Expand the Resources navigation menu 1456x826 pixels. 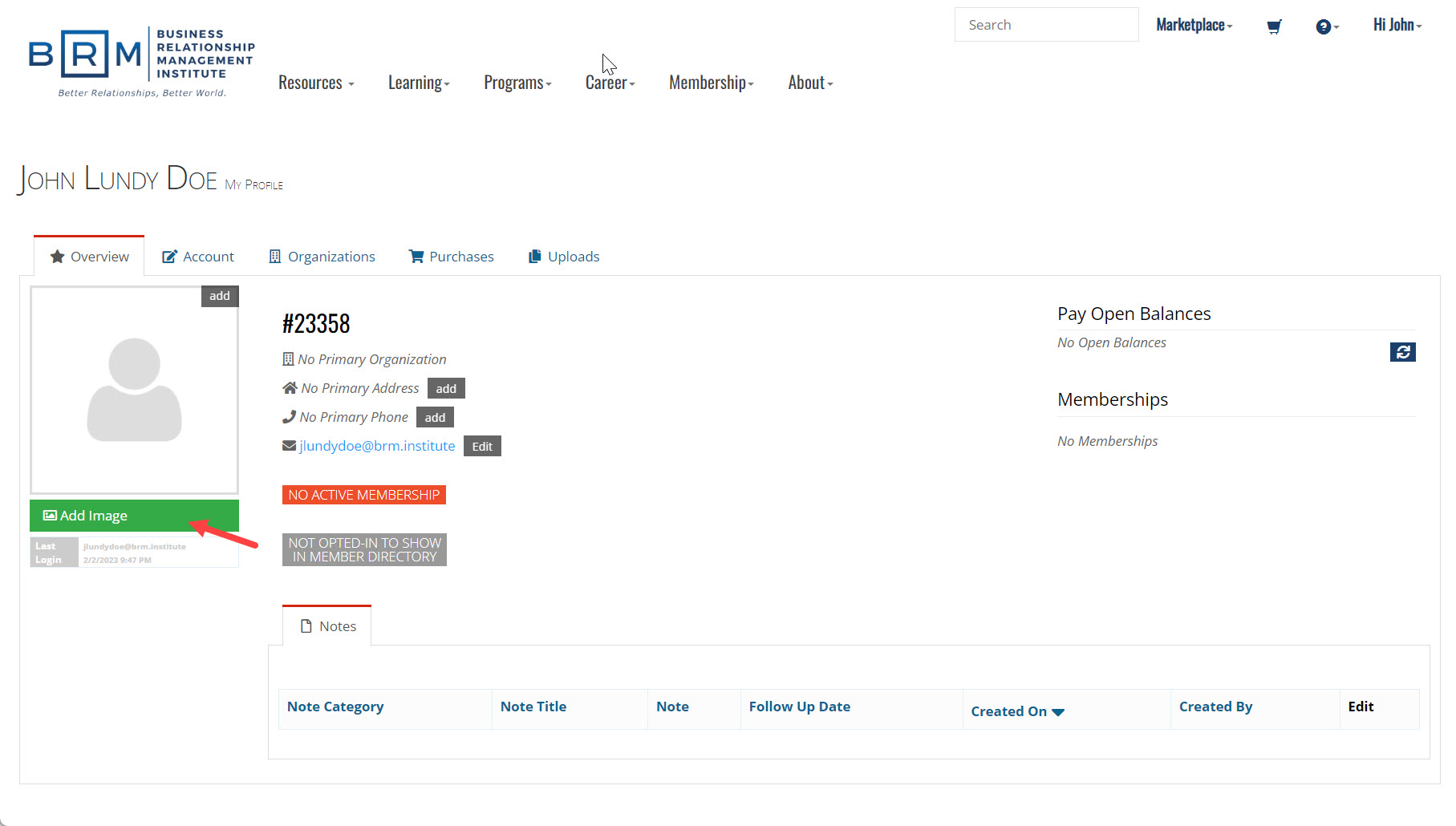[x=316, y=83]
